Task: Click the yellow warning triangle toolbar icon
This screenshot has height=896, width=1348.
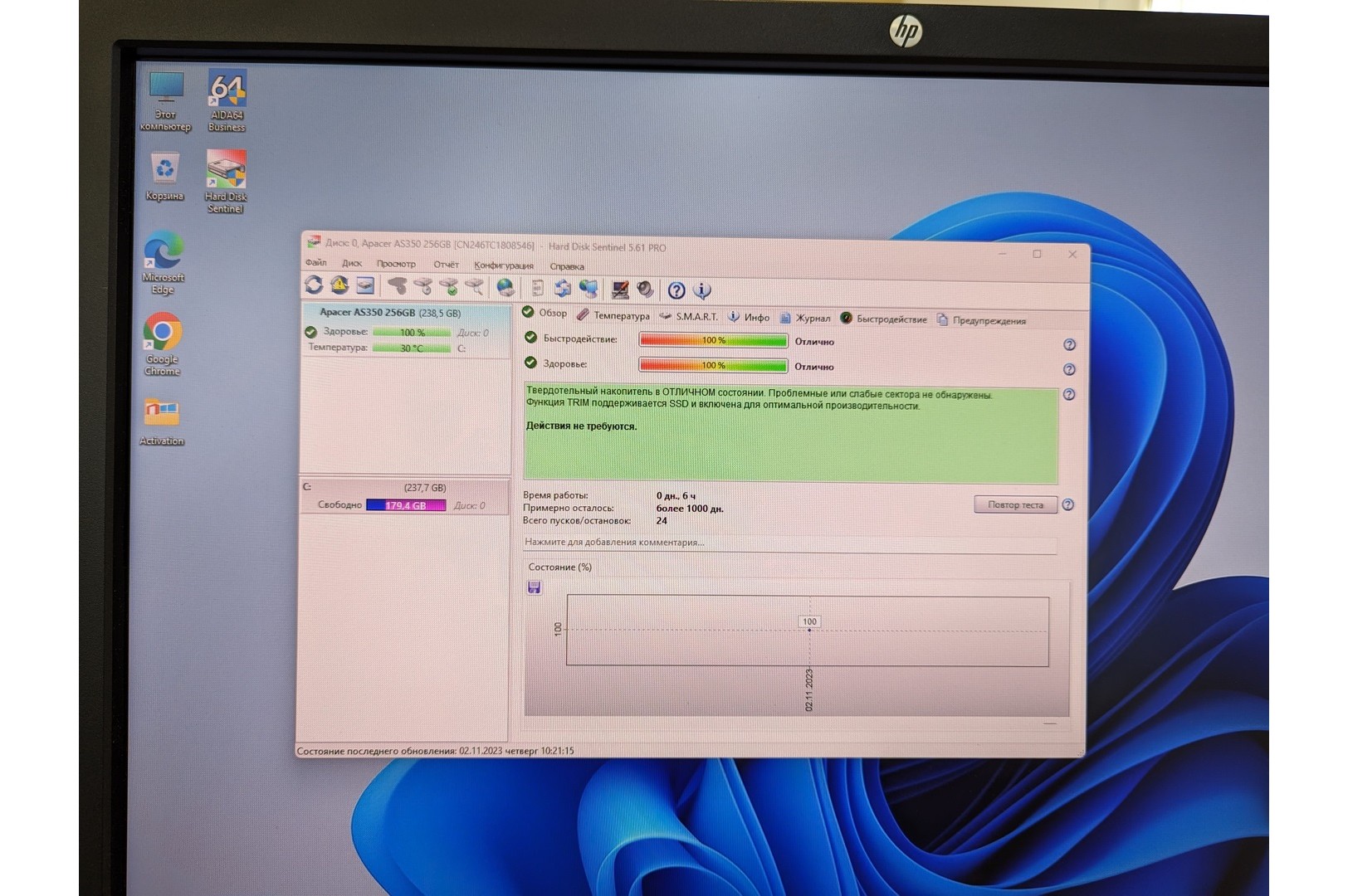Action: [x=339, y=285]
